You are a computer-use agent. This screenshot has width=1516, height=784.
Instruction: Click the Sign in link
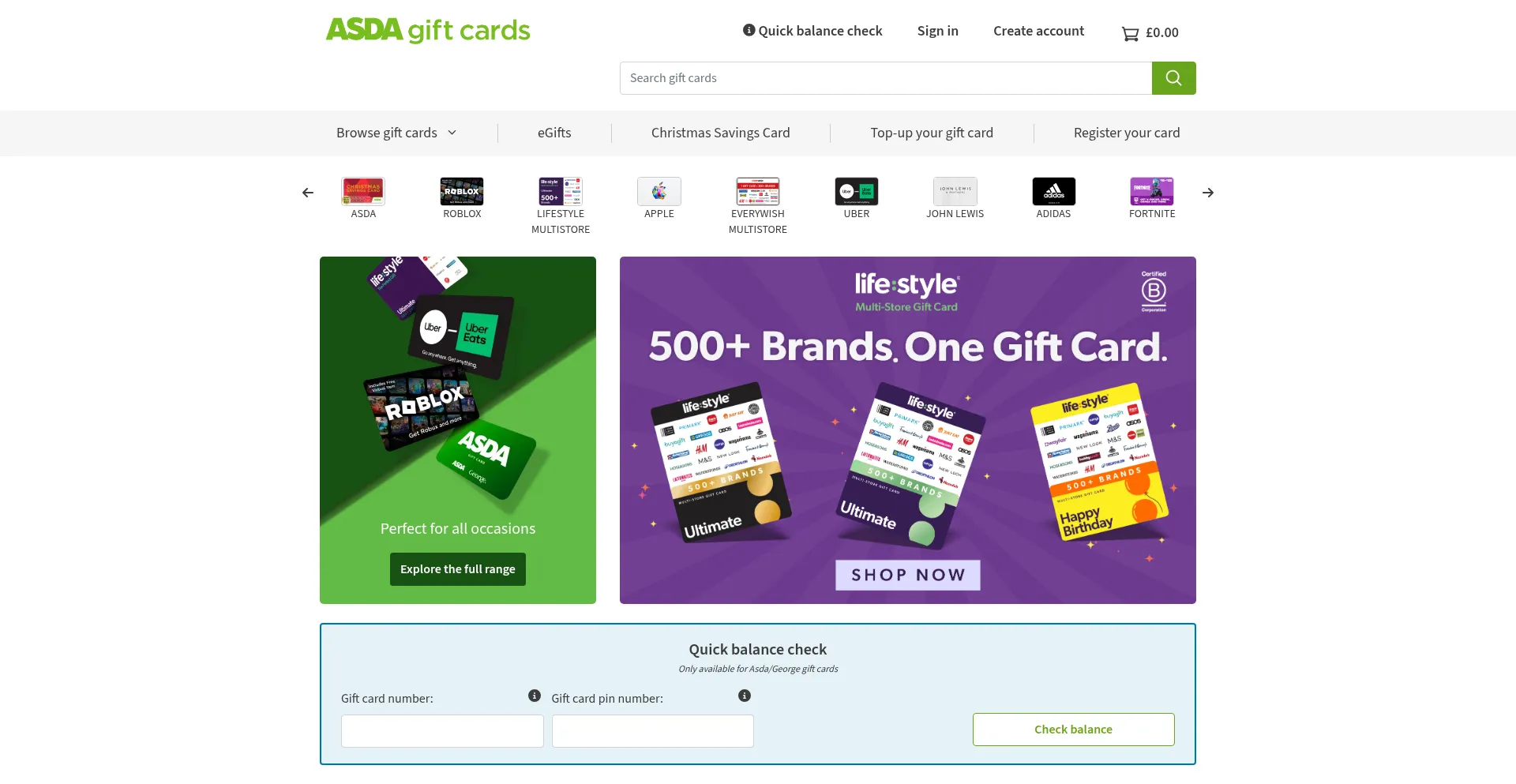tap(938, 31)
